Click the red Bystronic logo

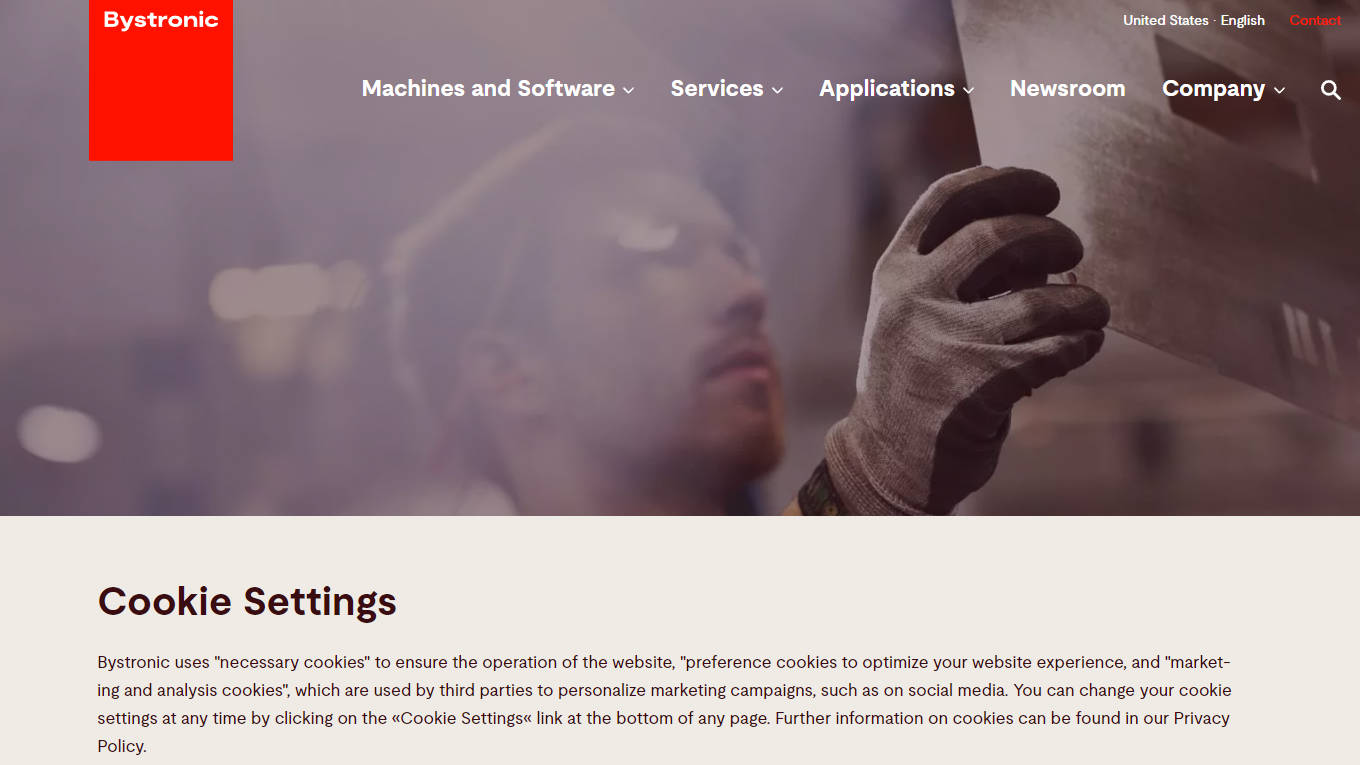pos(161,80)
